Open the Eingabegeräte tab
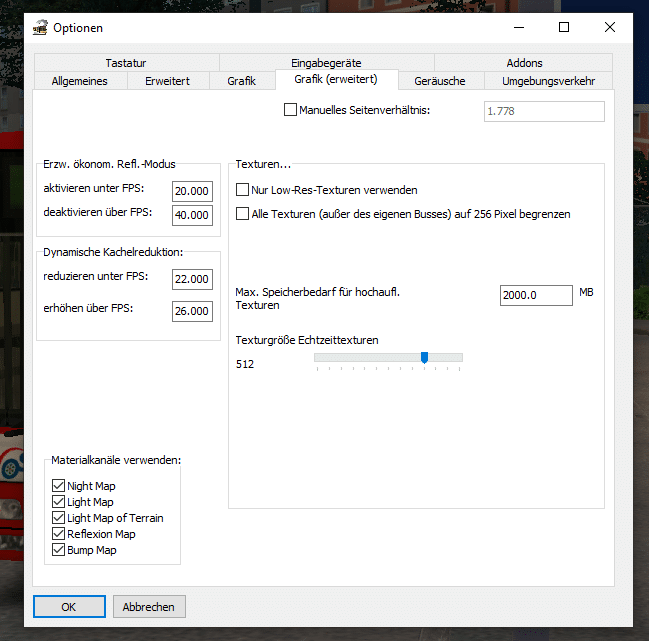 [x=326, y=63]
